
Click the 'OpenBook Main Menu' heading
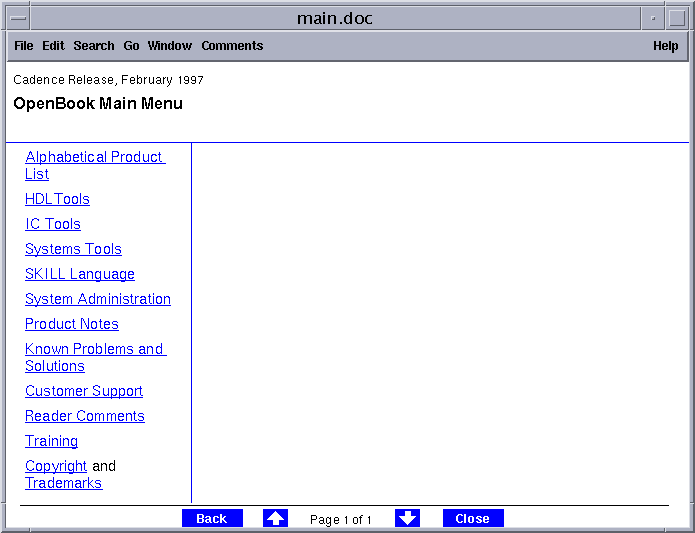pyautogui.click(x=98, y=103)
